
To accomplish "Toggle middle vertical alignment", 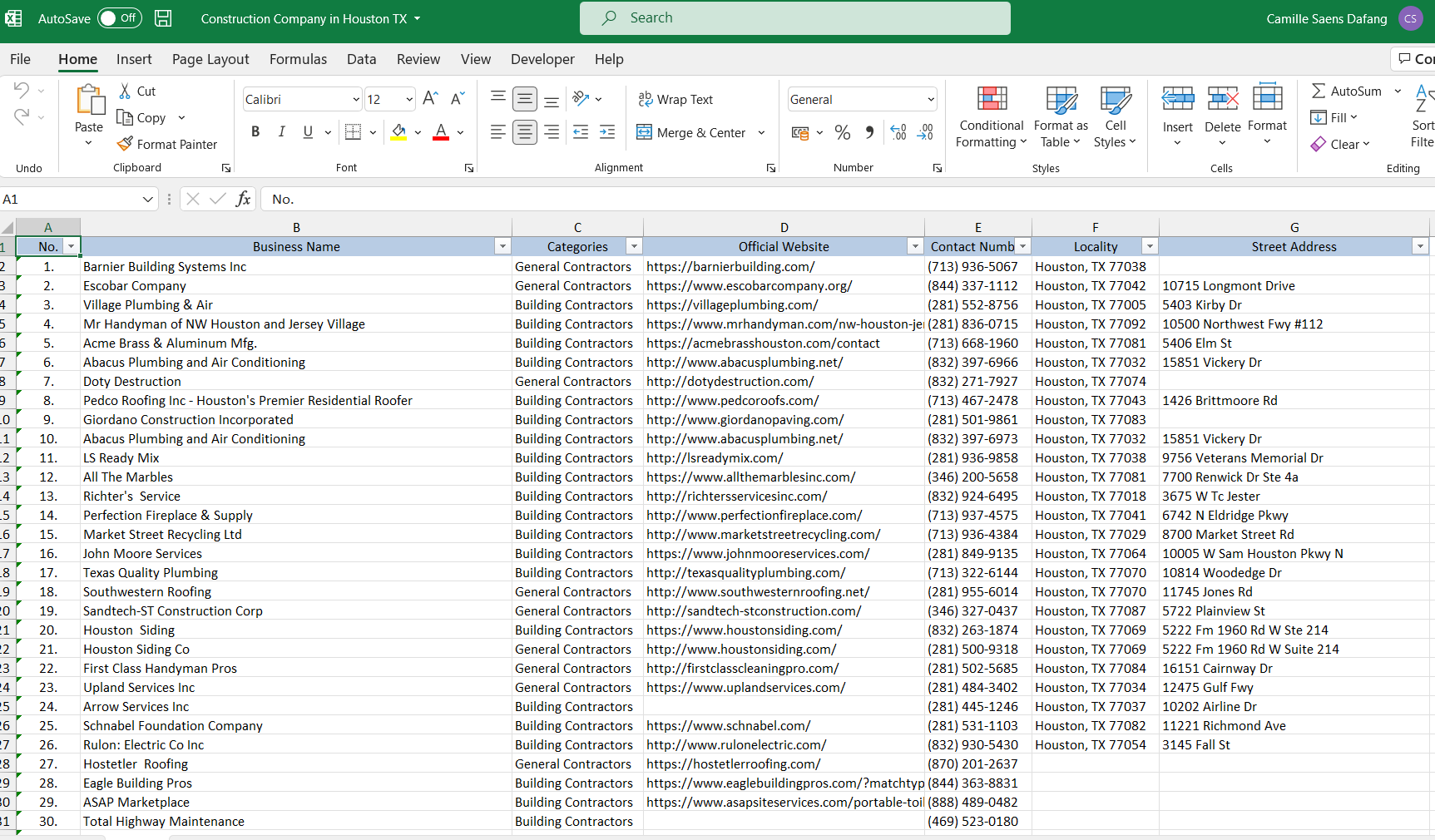I will click(525, 99).
